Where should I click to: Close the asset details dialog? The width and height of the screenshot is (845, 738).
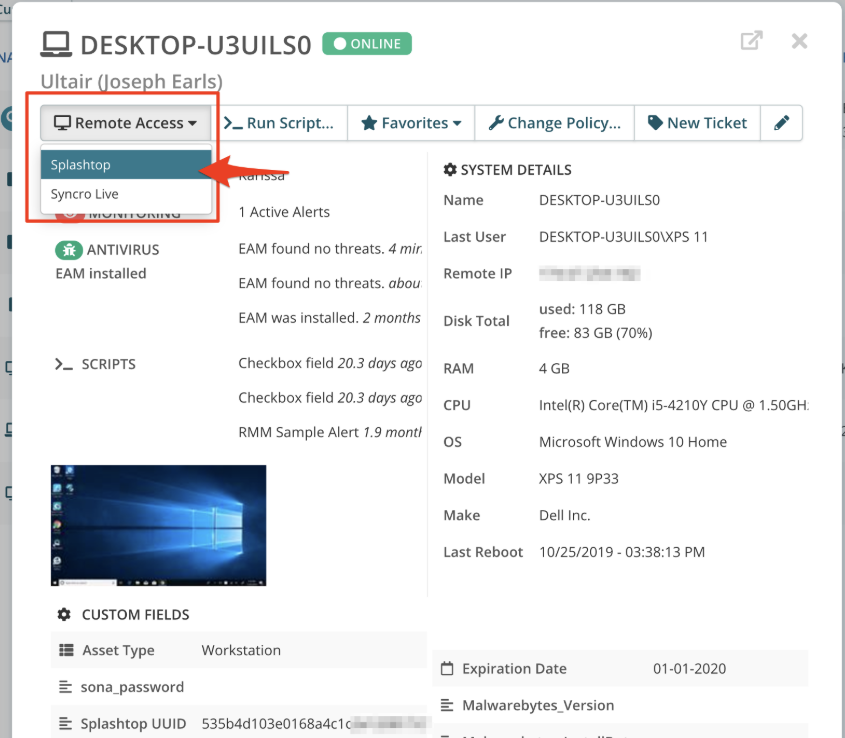[x=799, y=41]
